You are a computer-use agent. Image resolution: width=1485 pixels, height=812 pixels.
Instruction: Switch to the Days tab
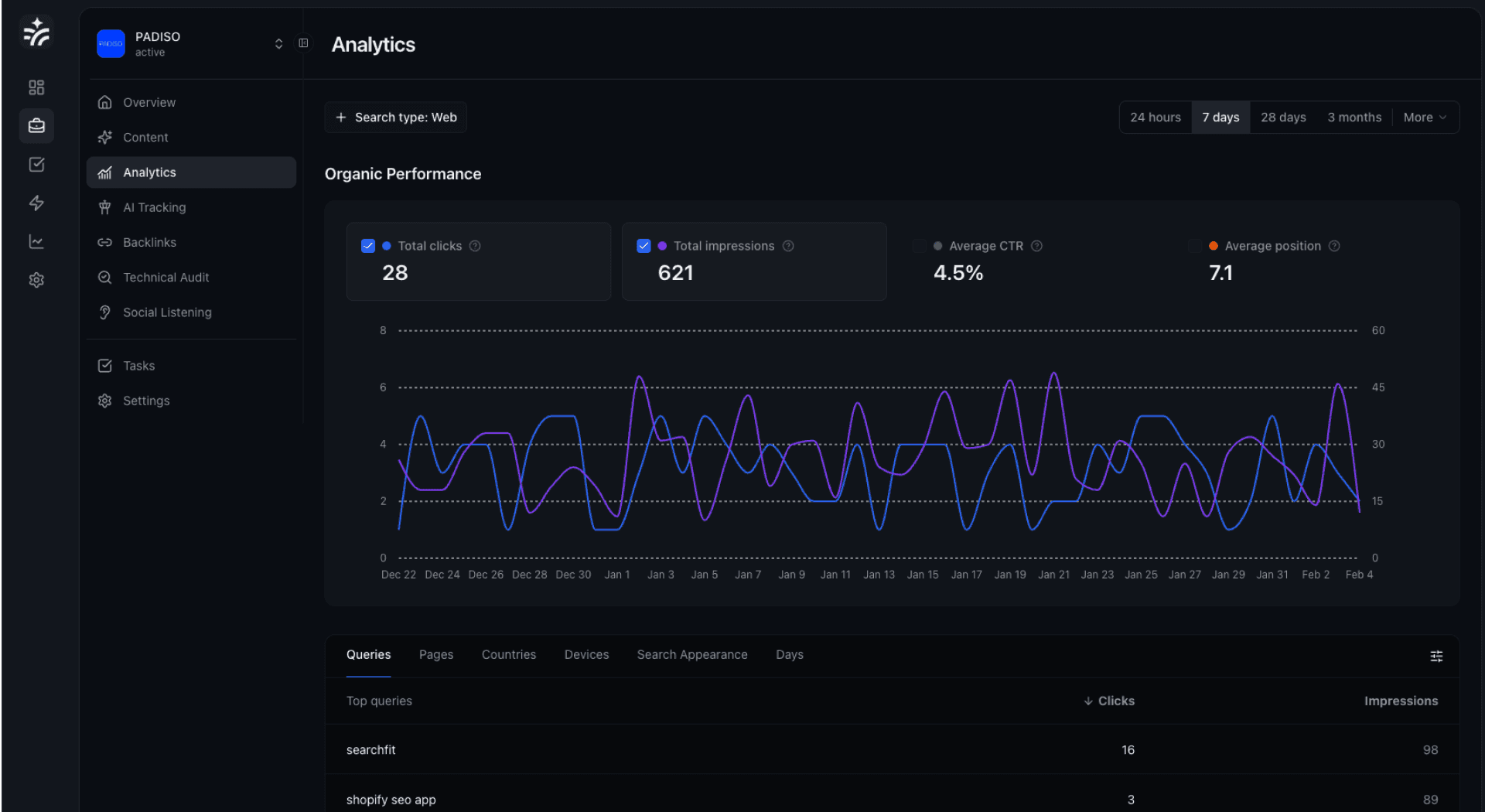[790, 655]
